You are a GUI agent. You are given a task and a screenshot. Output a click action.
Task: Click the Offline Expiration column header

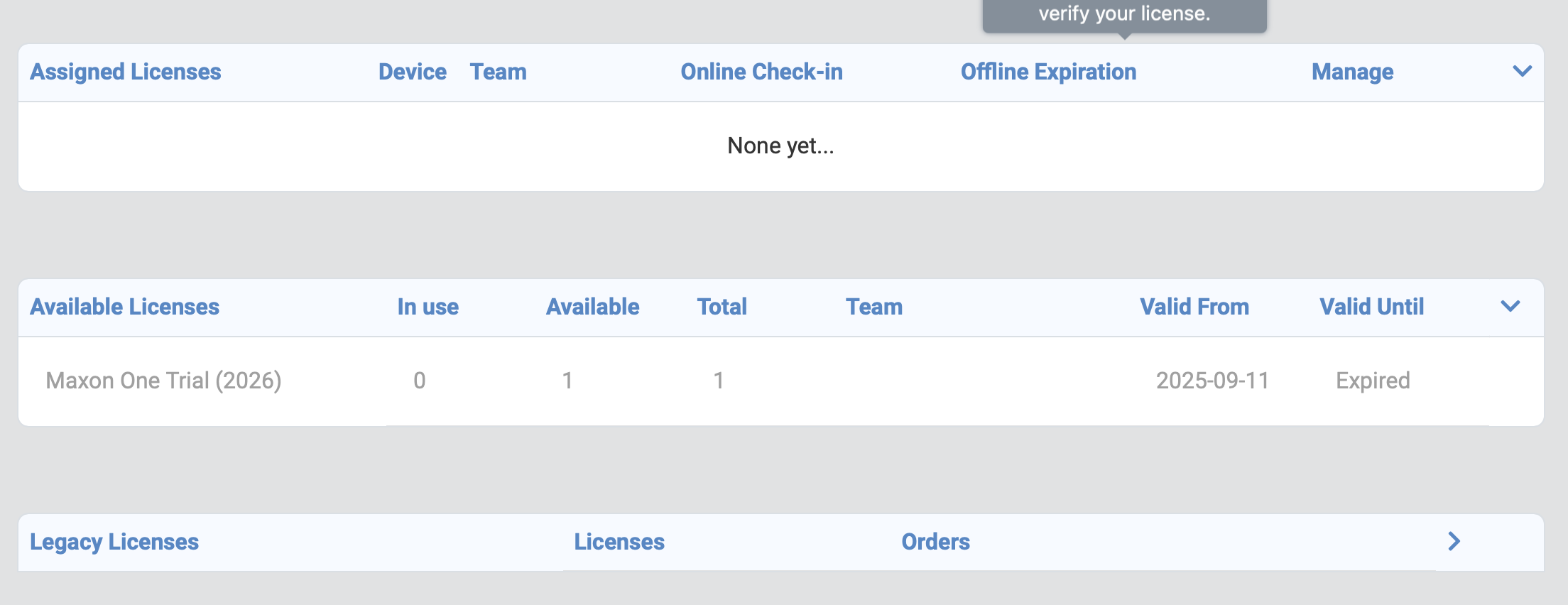1048,72
